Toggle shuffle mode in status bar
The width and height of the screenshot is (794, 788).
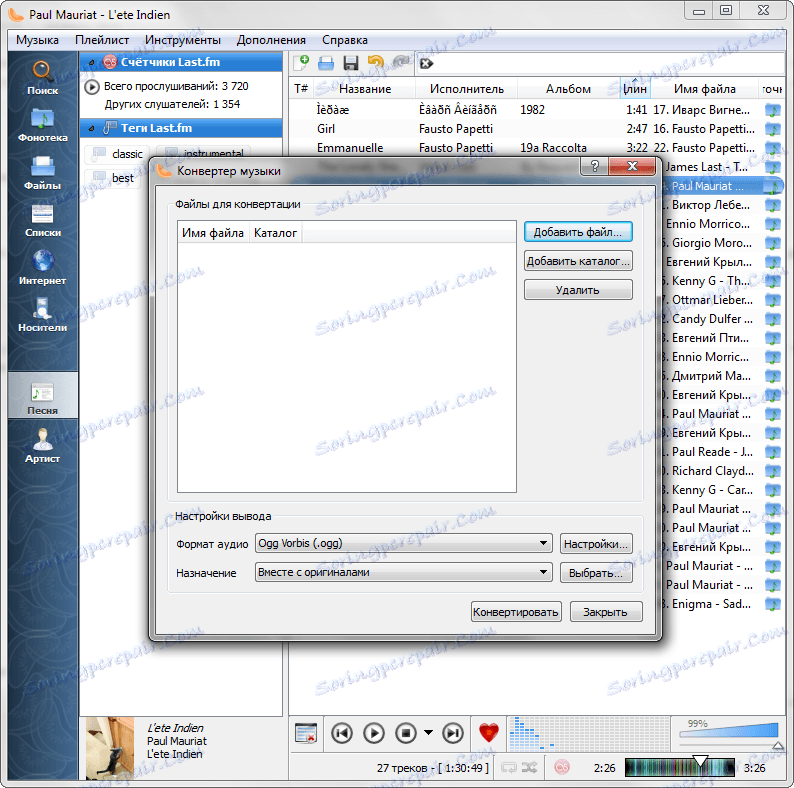529,768
